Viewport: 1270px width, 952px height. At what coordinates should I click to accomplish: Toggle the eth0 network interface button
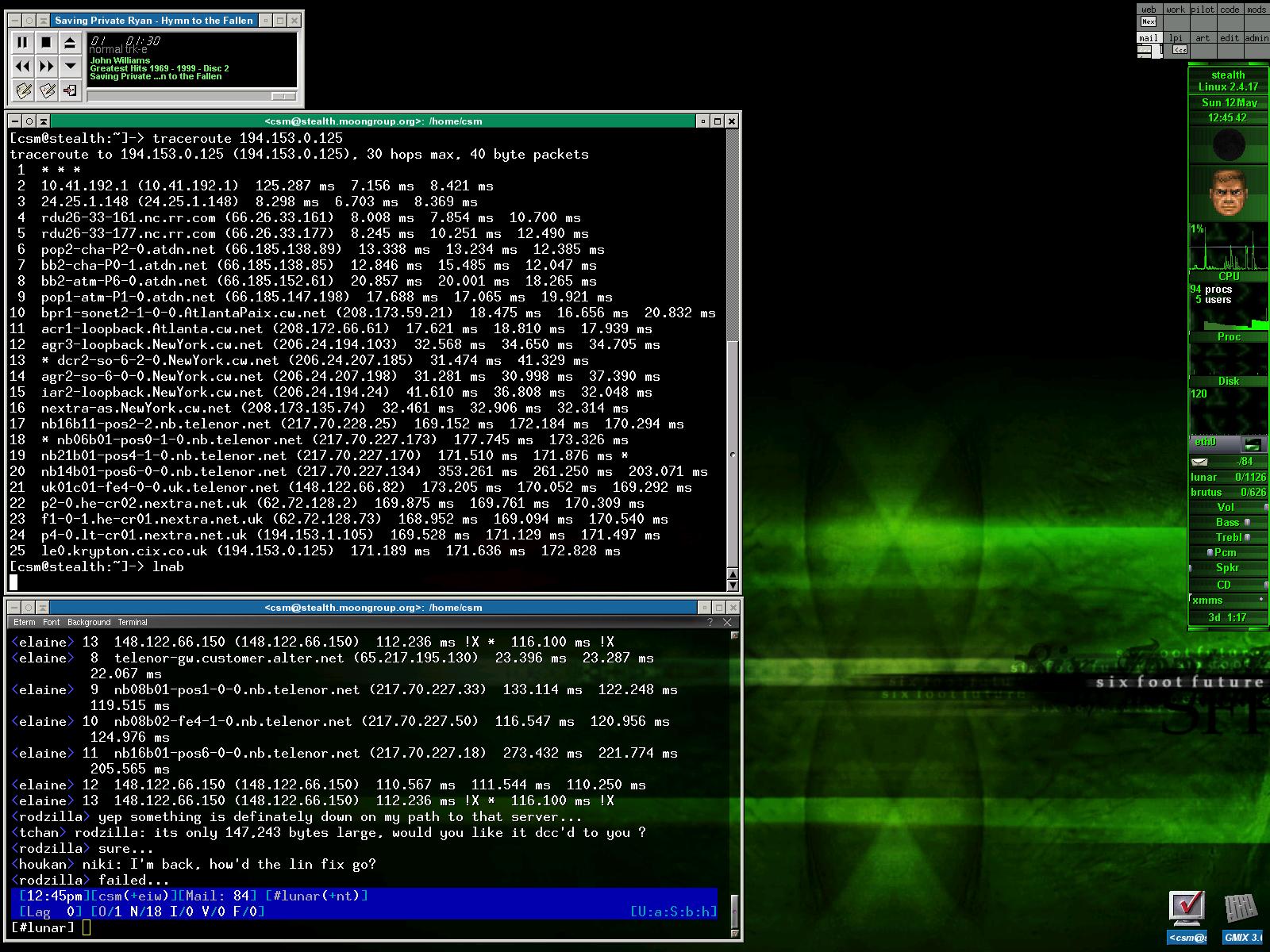1252,444
